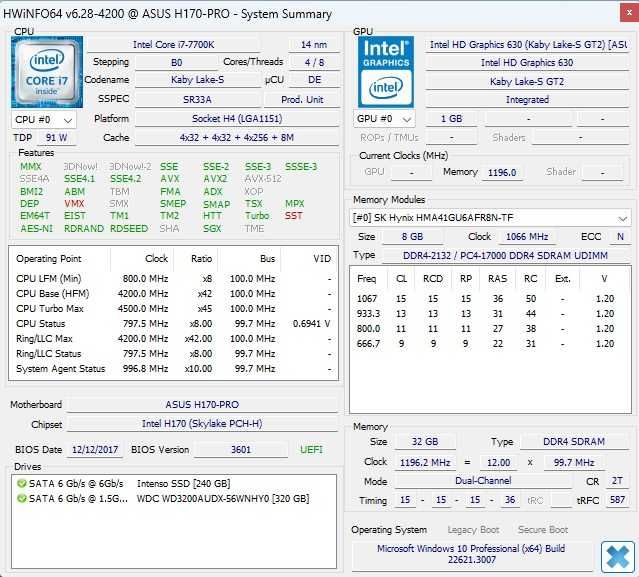Image resolution: width=639 pixels, height=577 pixels.
Task: Click the AVX2 feature flag
Action: pos(216,179)
